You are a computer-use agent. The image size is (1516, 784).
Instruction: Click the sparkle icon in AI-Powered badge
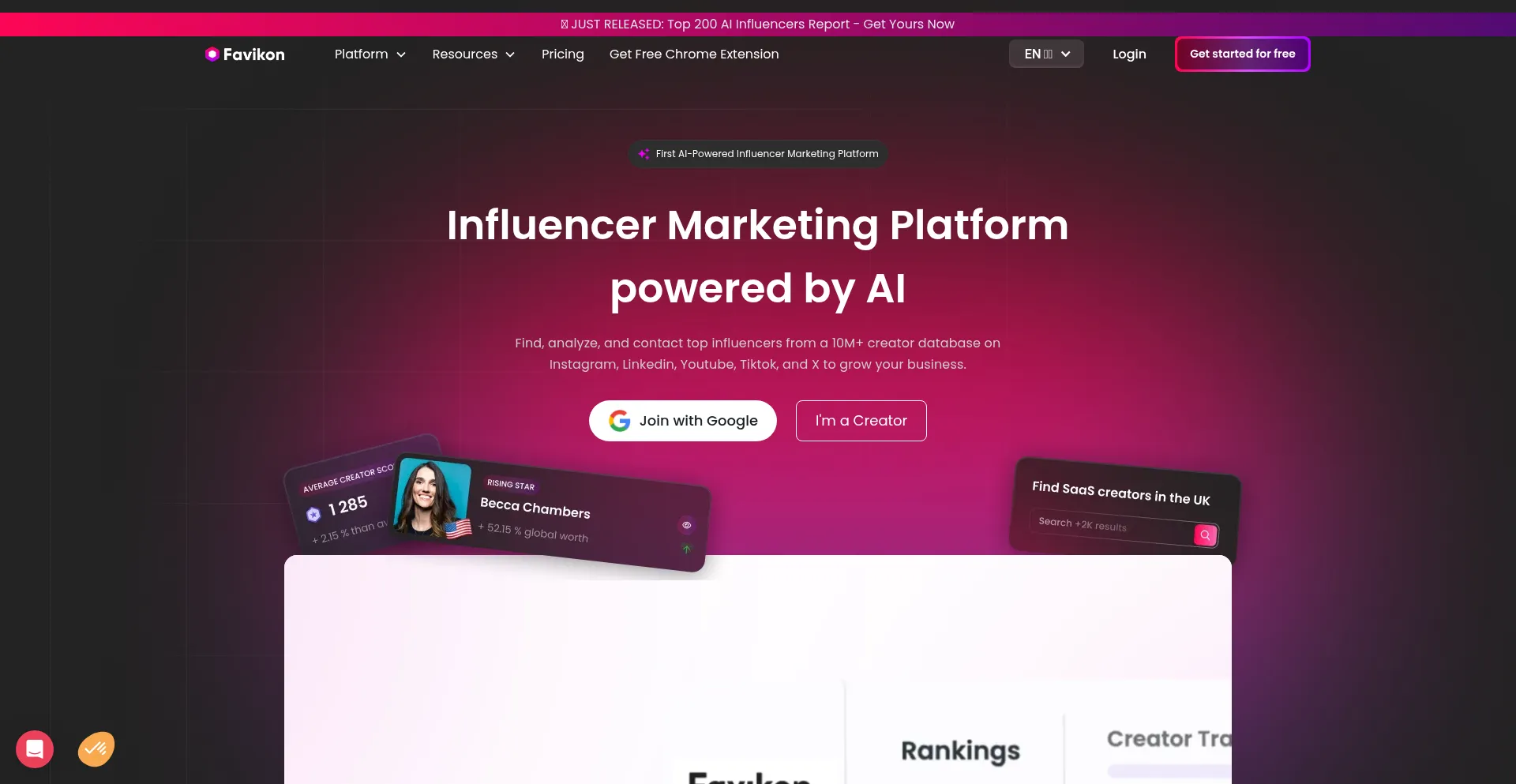tap(644, 154)
